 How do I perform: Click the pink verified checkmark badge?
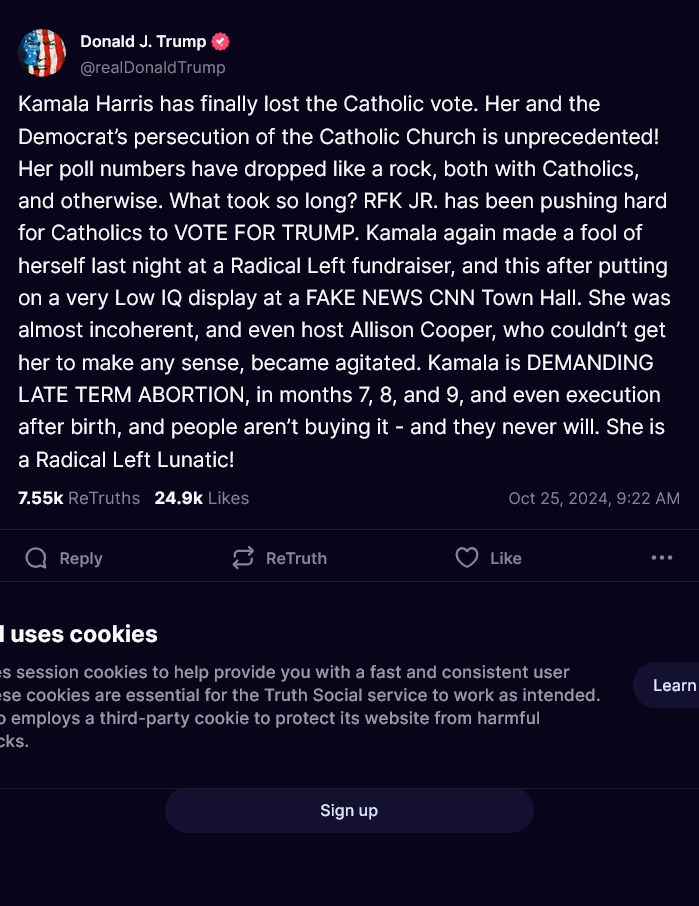(219, 41)
